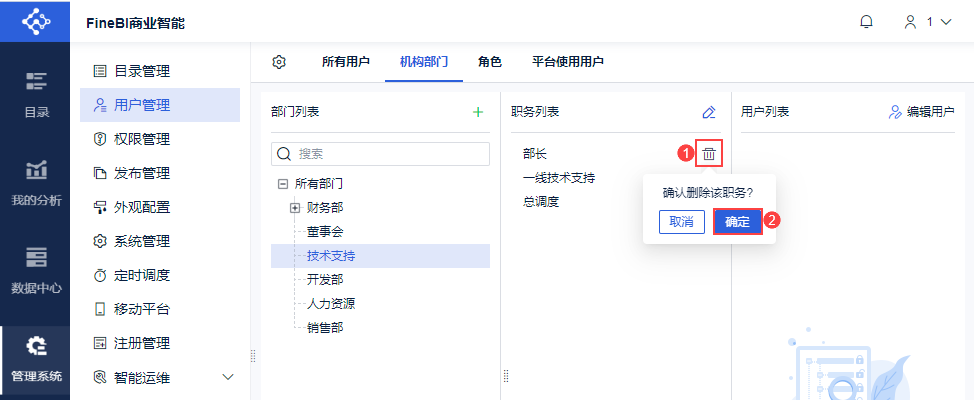Viewport: 974px width, 400px height.
Task: Open 权限管理 in the menu
Action: point(142,139)
